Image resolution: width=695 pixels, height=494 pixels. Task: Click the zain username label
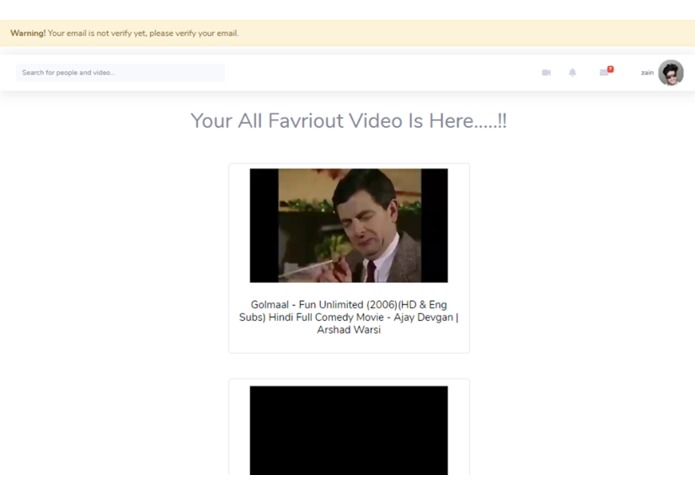click(x=647, y=73)
